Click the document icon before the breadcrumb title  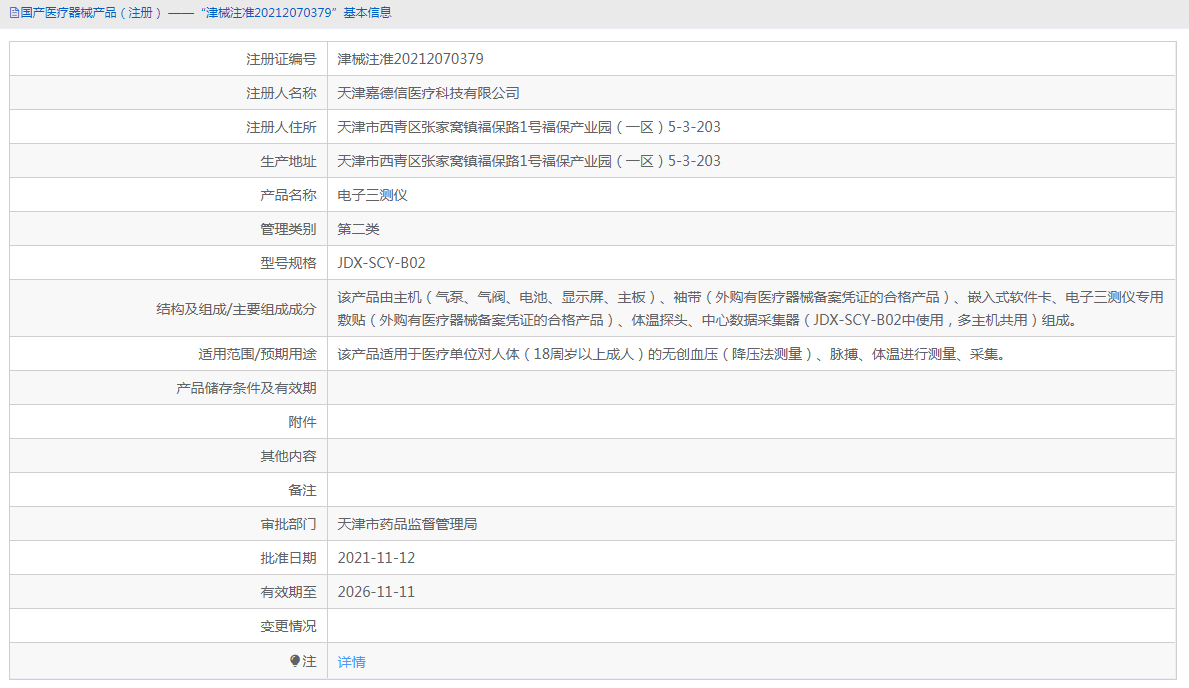click(x=14, y=12)
